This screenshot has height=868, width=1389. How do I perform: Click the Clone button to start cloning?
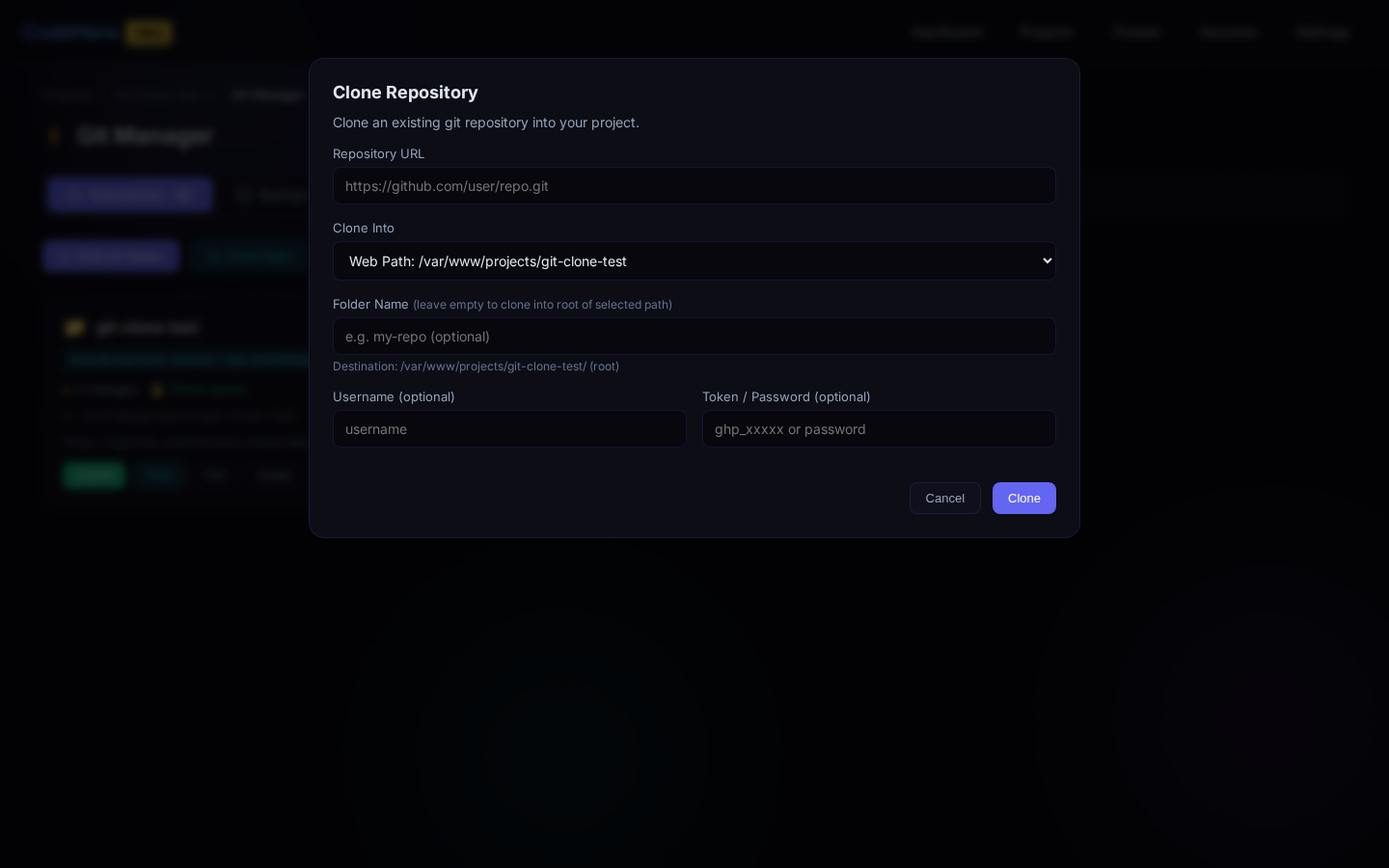click(x=1024, y=498)
